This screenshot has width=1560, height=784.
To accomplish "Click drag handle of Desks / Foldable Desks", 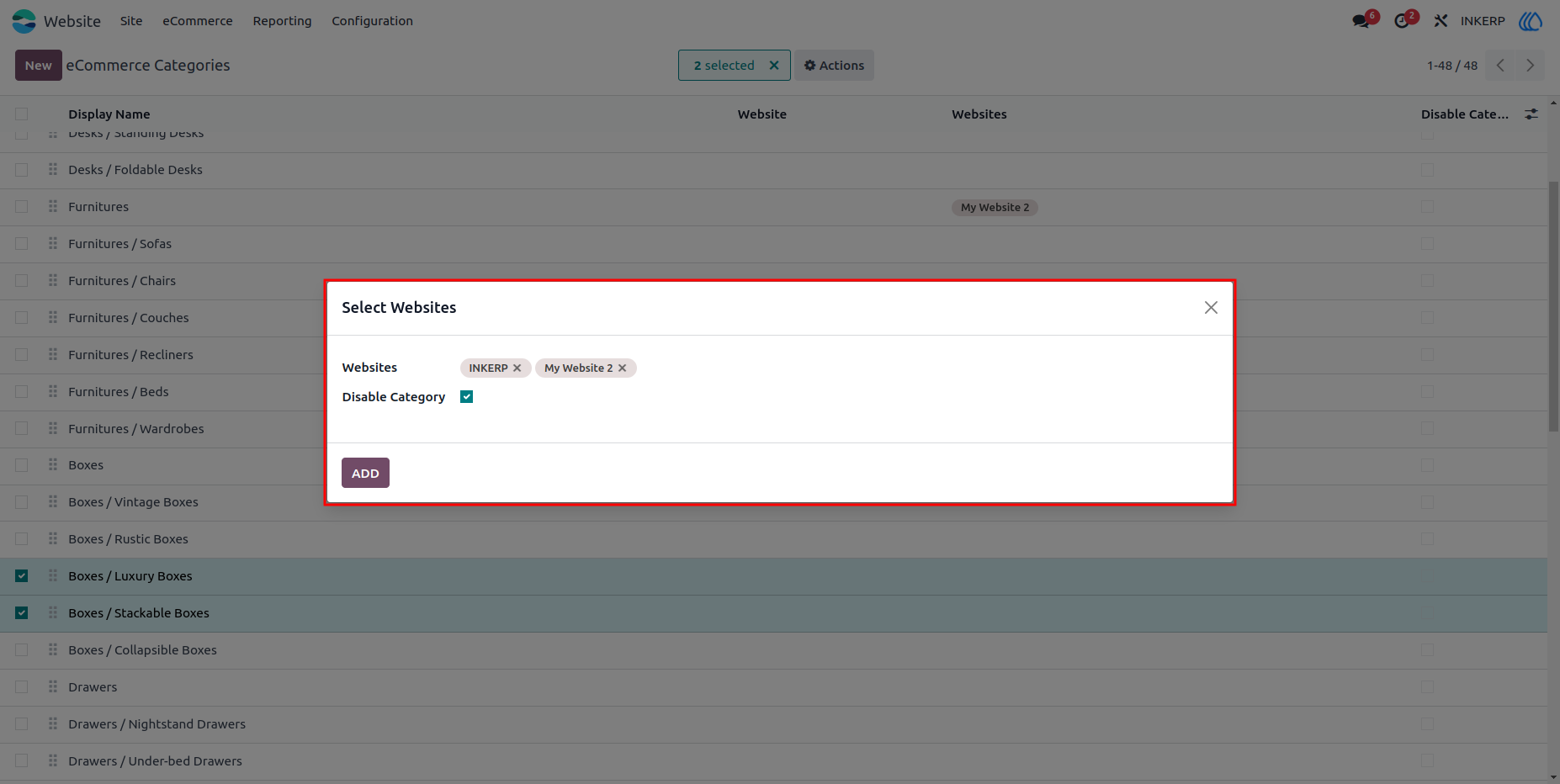I will [53, 169].
